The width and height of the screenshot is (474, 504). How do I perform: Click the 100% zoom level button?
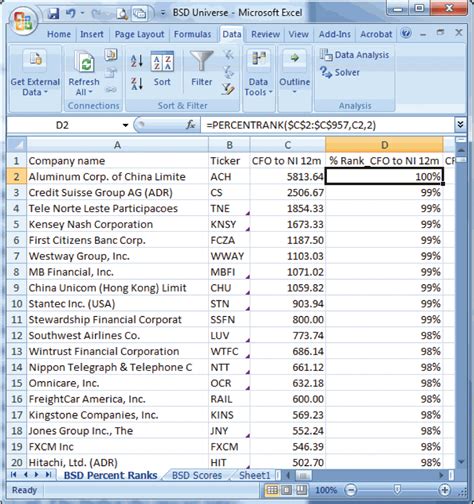coord(326,490)
